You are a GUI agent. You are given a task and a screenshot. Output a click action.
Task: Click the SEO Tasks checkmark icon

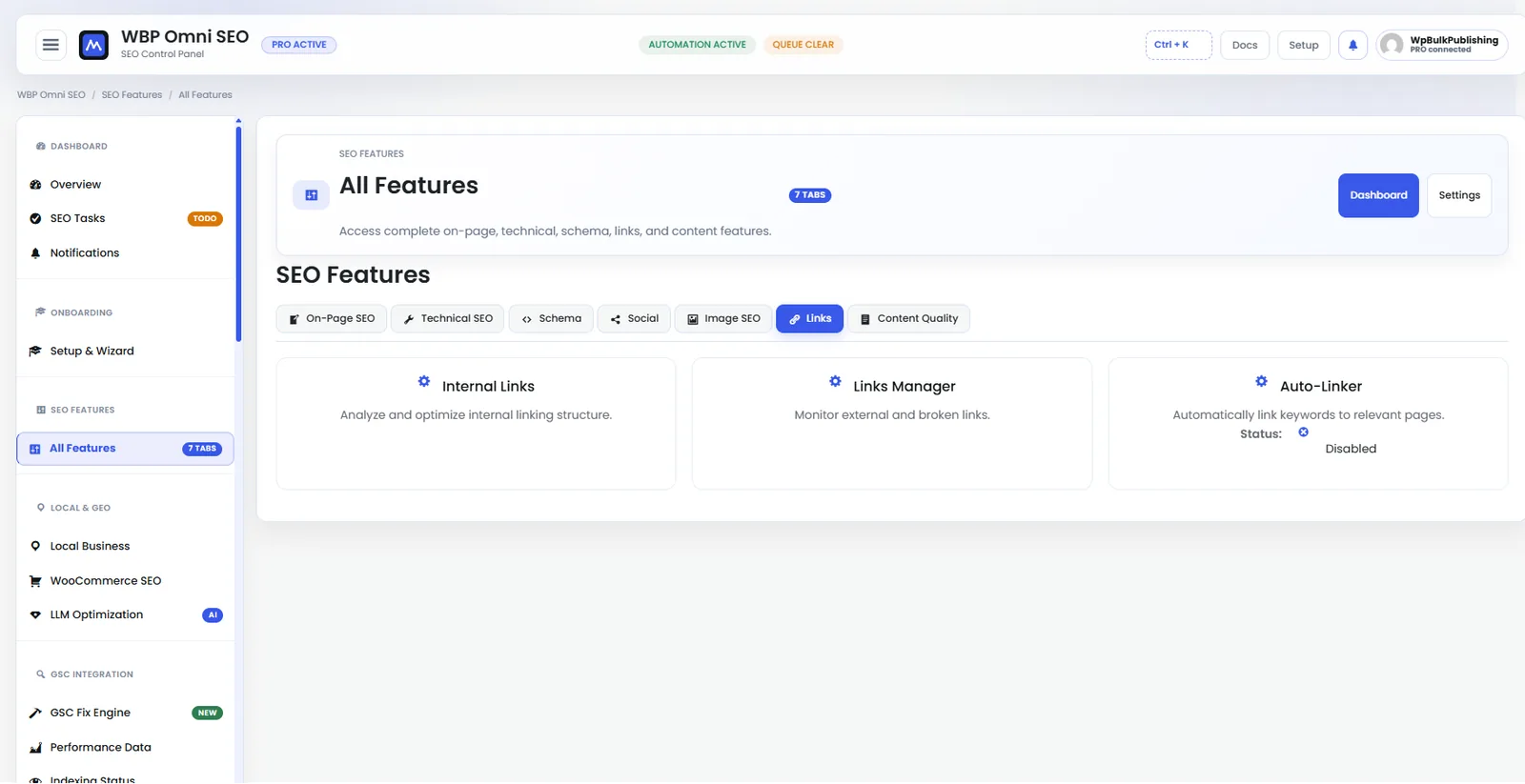35,219
